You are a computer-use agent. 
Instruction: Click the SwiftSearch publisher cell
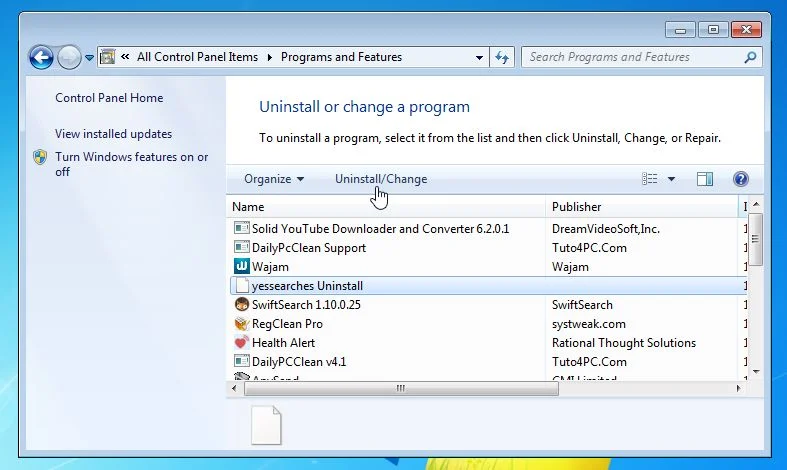[582, 305]
